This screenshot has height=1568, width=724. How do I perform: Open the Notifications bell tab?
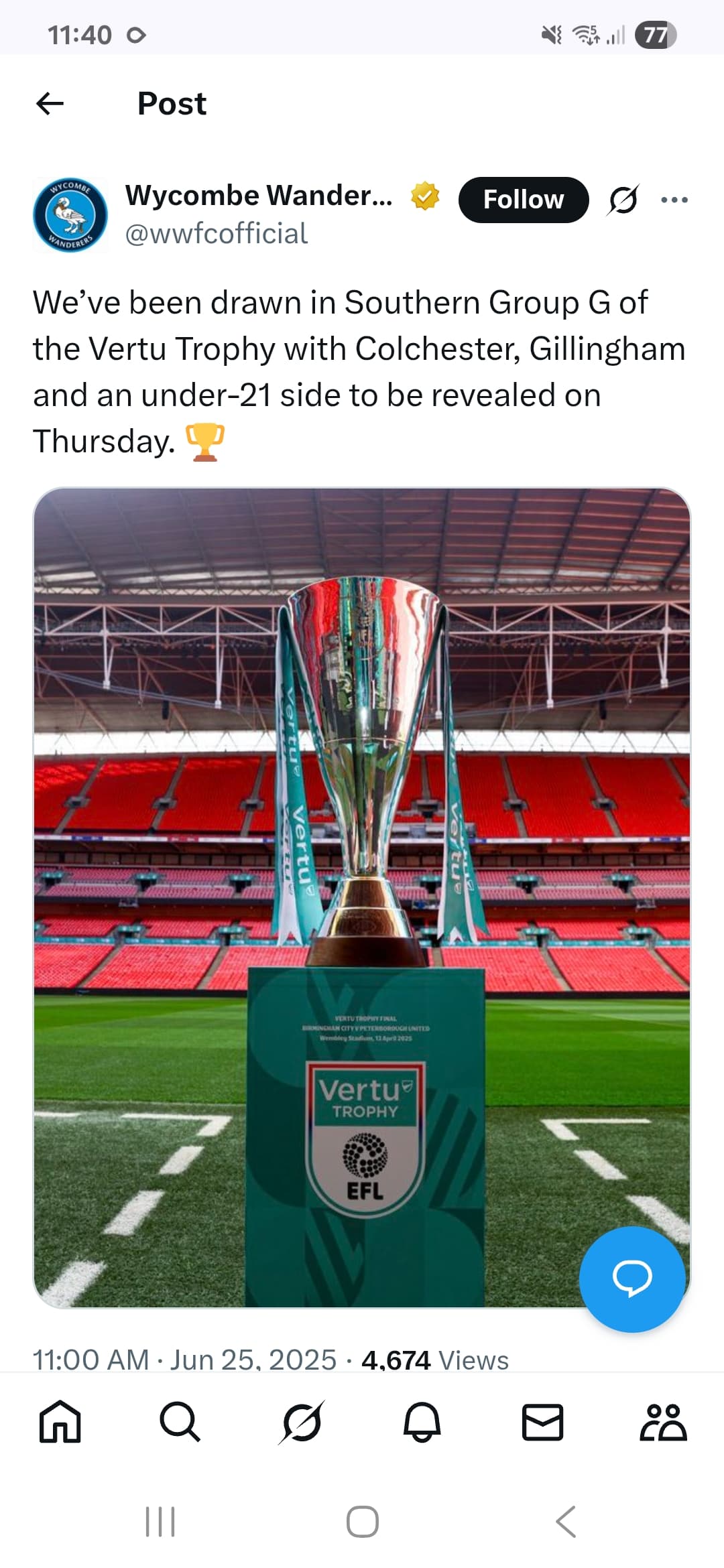422,1421
